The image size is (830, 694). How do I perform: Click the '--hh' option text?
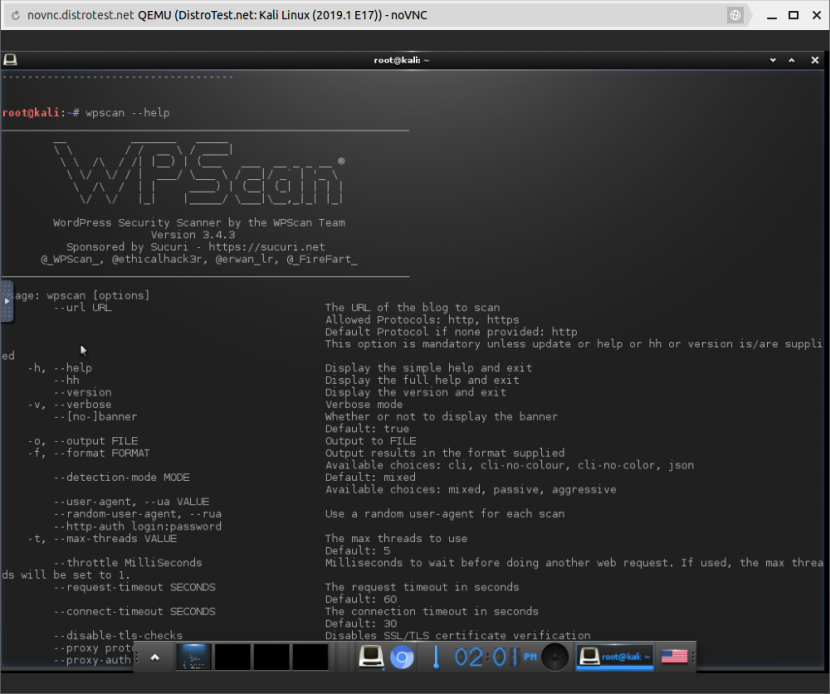(66, 380)
